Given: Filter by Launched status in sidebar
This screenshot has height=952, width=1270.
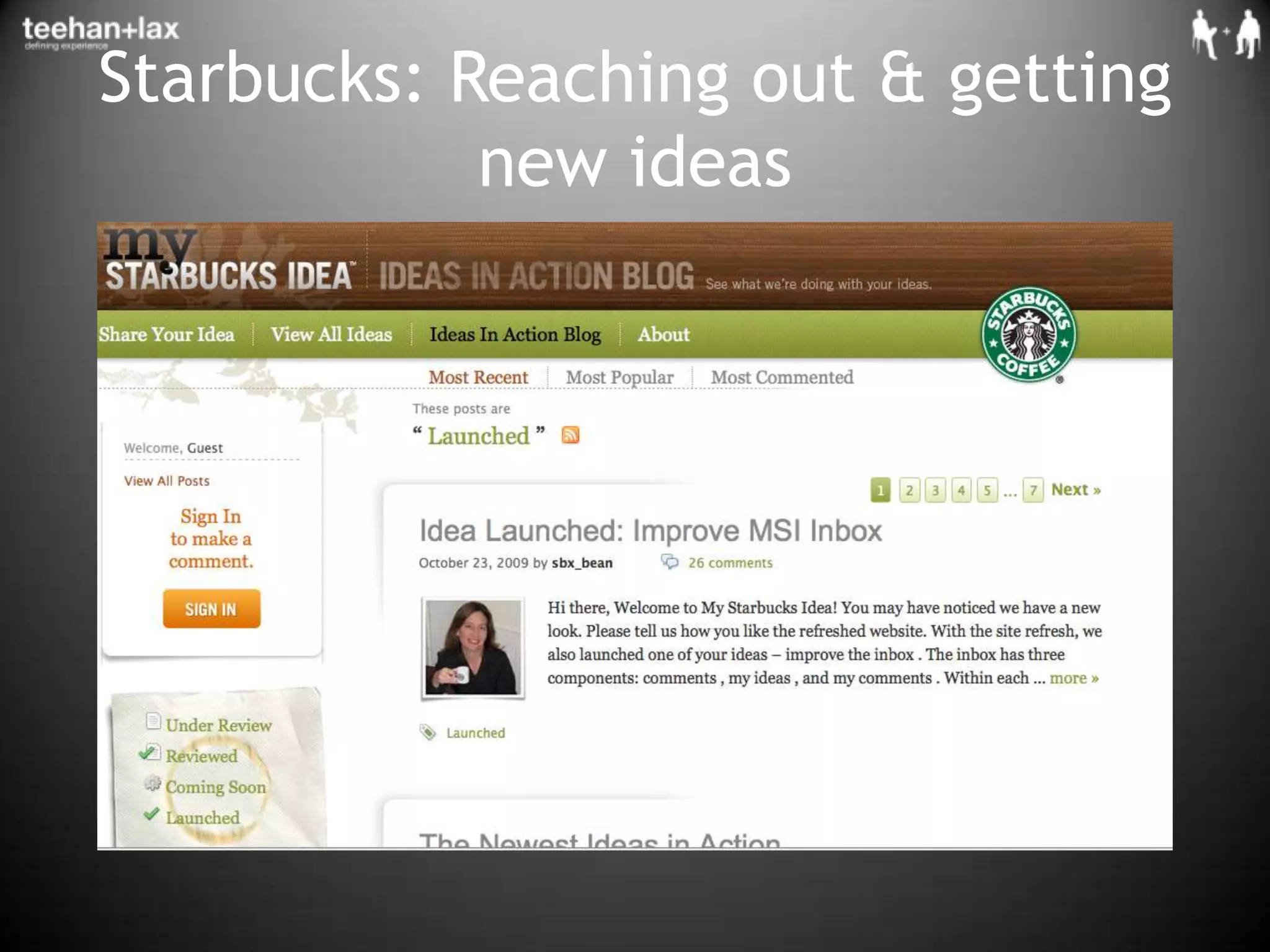Looking at the screenshot, I should (202, 818).
